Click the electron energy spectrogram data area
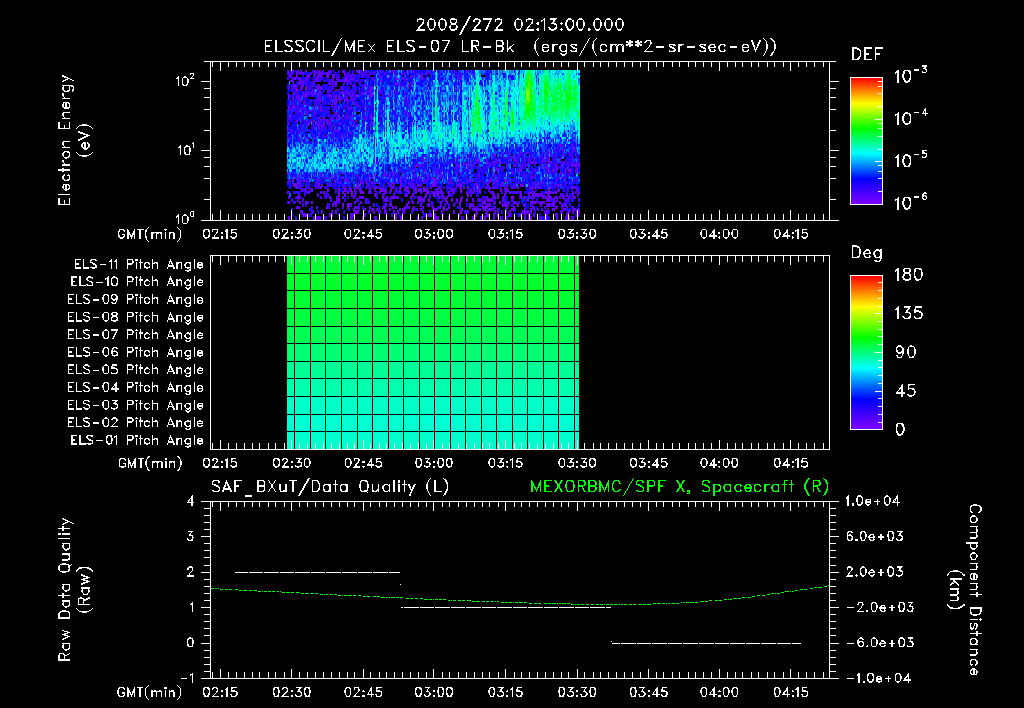 (x=433, y=144)
